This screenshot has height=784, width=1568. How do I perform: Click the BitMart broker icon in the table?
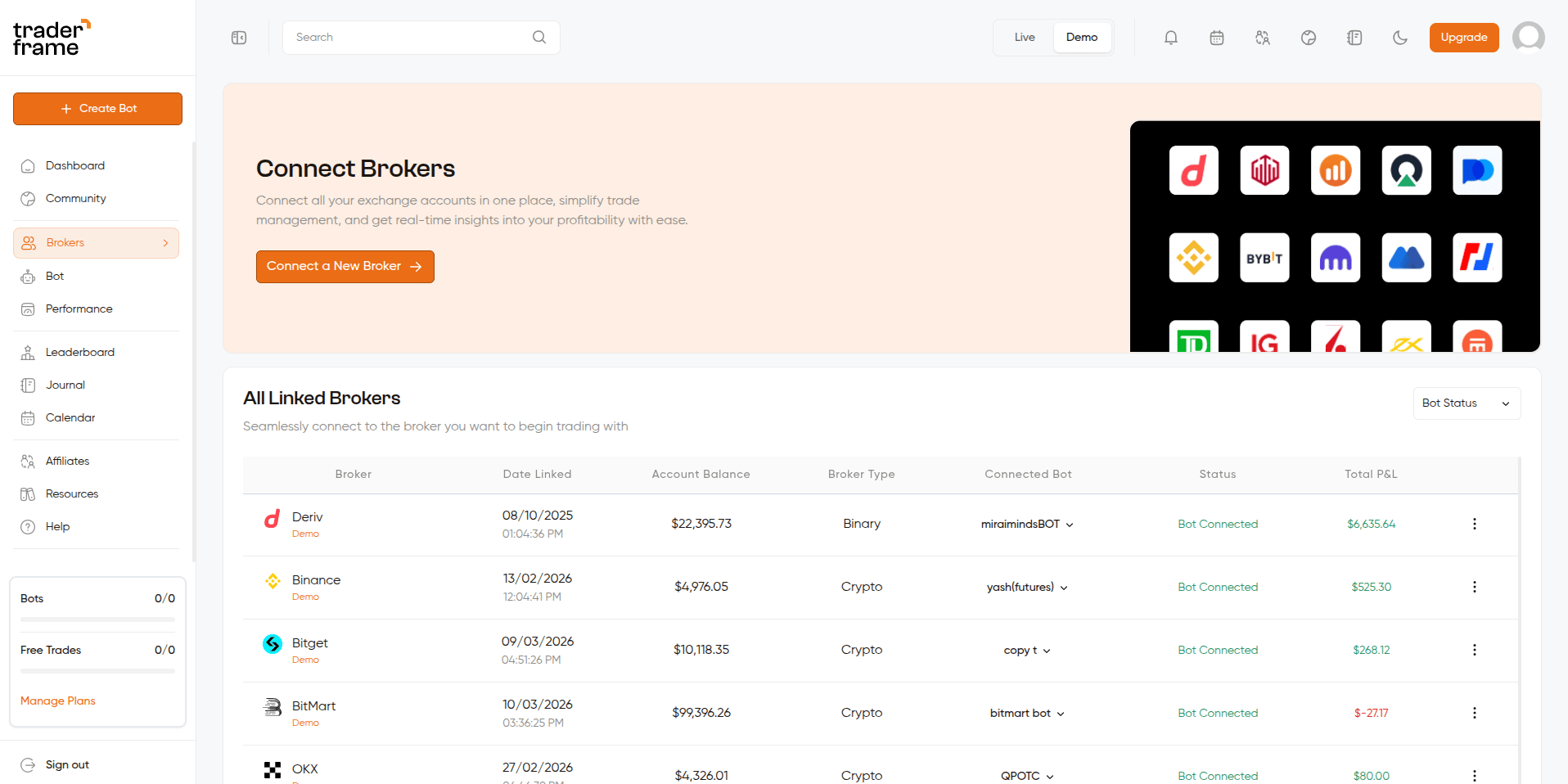273,707
